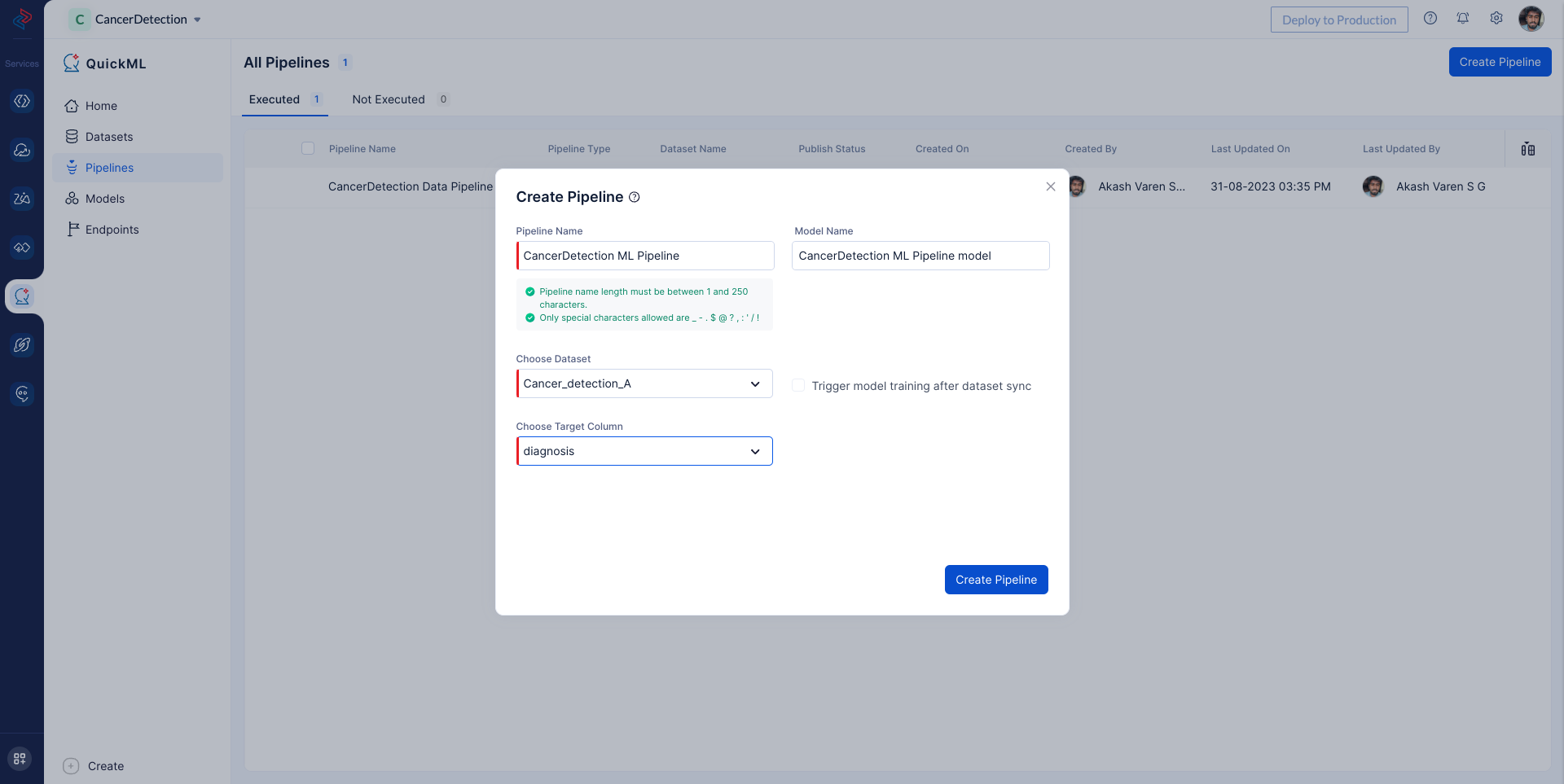Screen dimensions: 1564x784
Task: Click the help icon beside Create Pipeline title
Action: click(x=635, y=197)
